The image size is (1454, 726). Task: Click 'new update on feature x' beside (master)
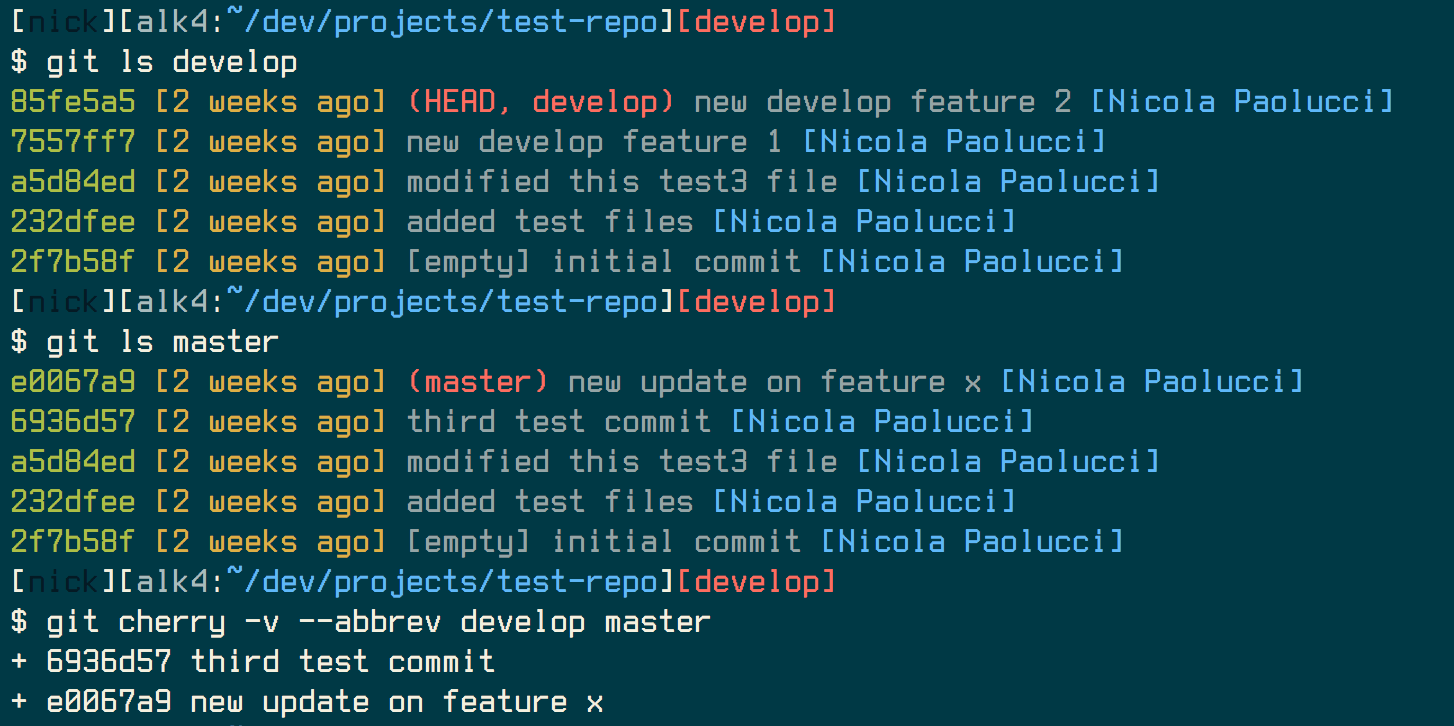point(774,382)
